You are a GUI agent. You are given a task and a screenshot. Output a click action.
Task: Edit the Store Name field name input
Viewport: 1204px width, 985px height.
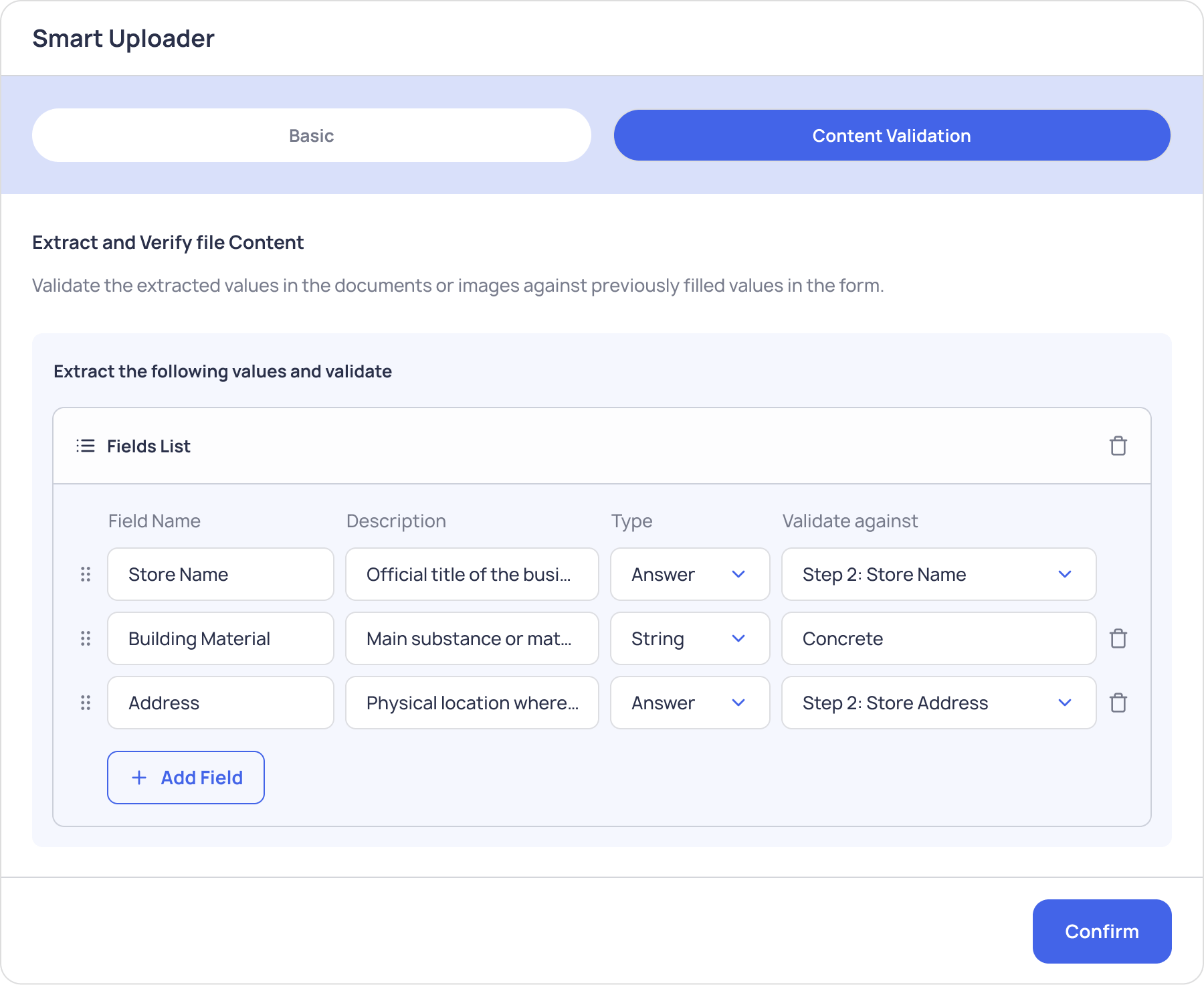220,574
